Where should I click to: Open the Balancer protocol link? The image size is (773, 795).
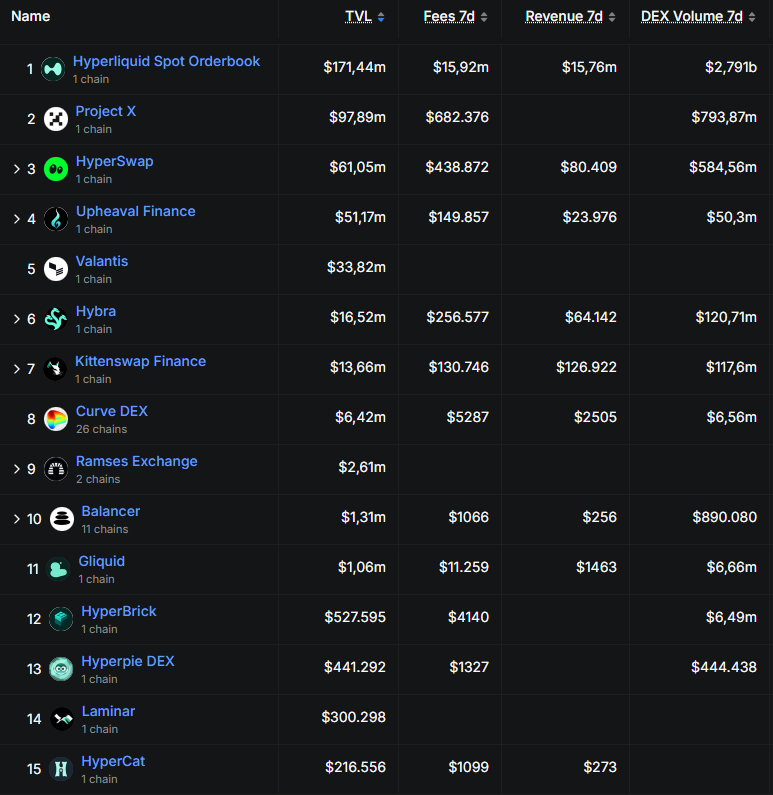point(111,511)
